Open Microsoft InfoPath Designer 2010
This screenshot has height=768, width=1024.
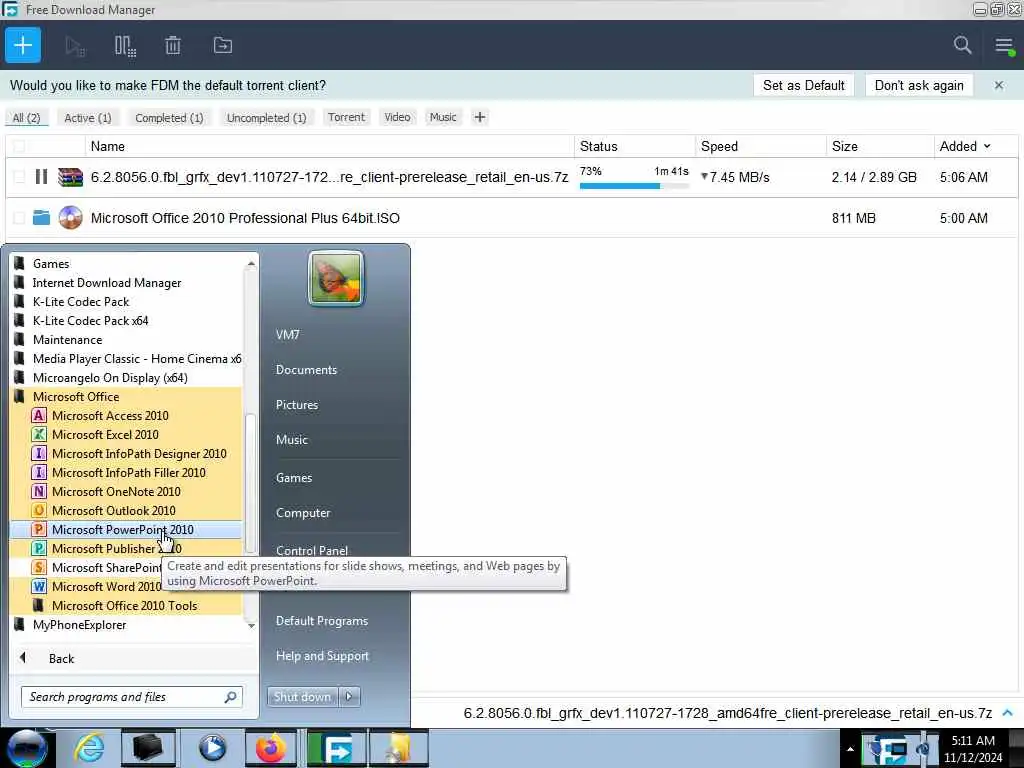pos(138,453)
